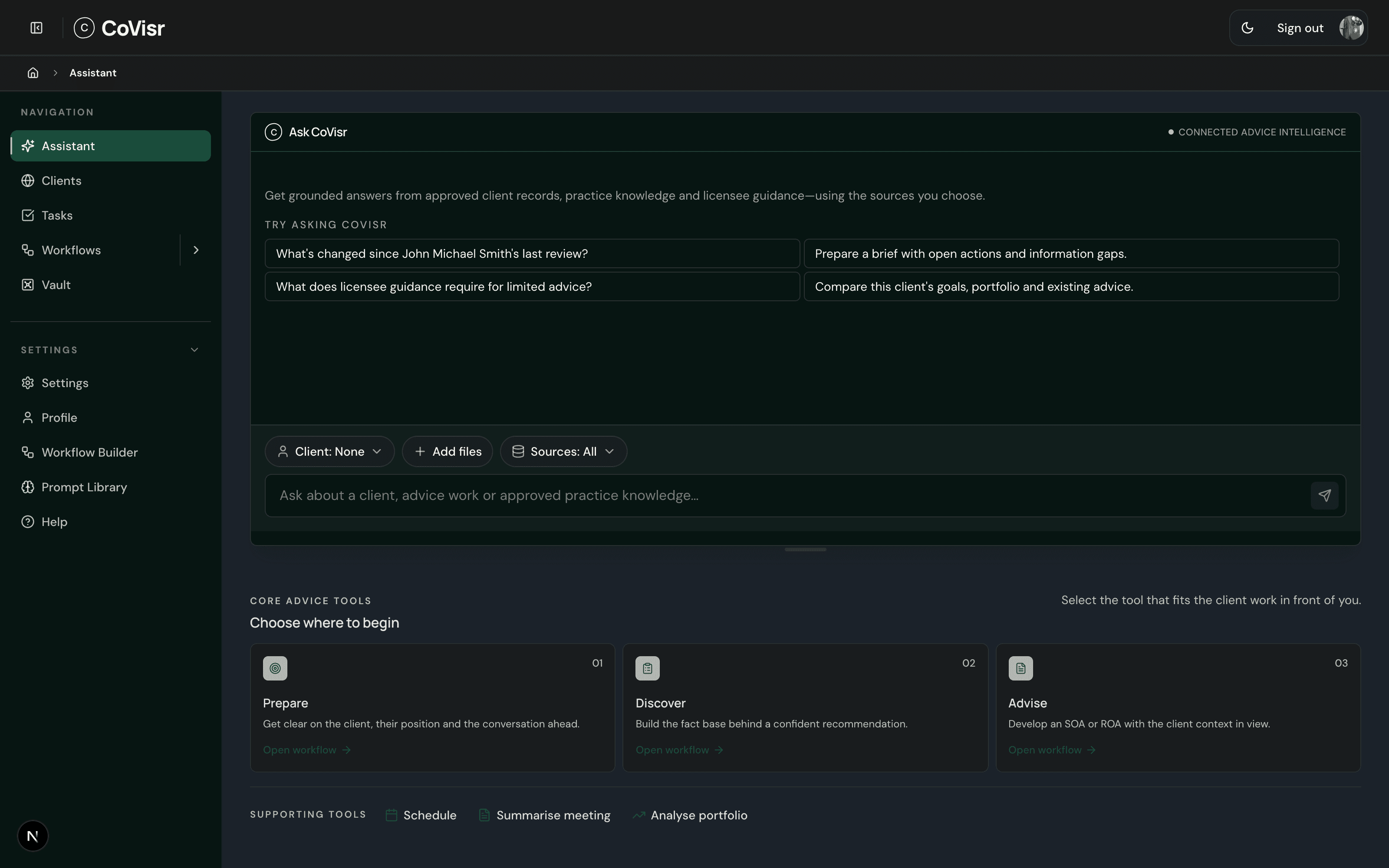The height and width of the screenshot is (868, 1389).
Task: Click the CoVisr logo circle icon
Action: (x=84, y=27)
